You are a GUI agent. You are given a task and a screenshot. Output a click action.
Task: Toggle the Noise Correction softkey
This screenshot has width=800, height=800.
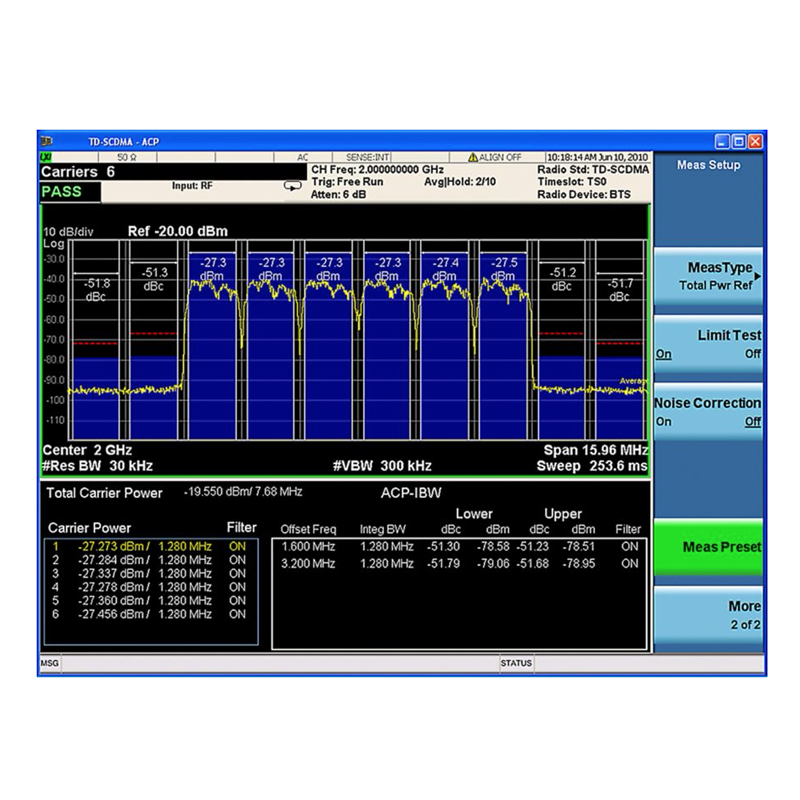tap(708, 412)
